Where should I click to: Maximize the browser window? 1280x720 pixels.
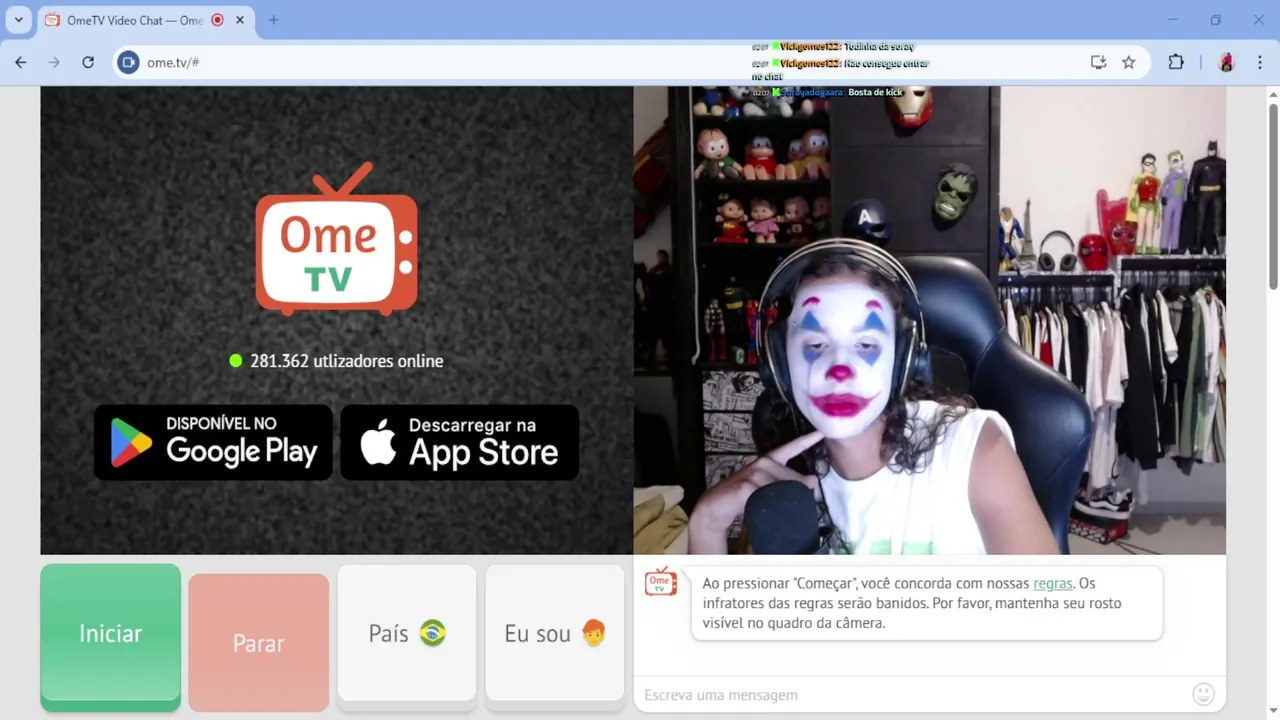(1216, 20)
